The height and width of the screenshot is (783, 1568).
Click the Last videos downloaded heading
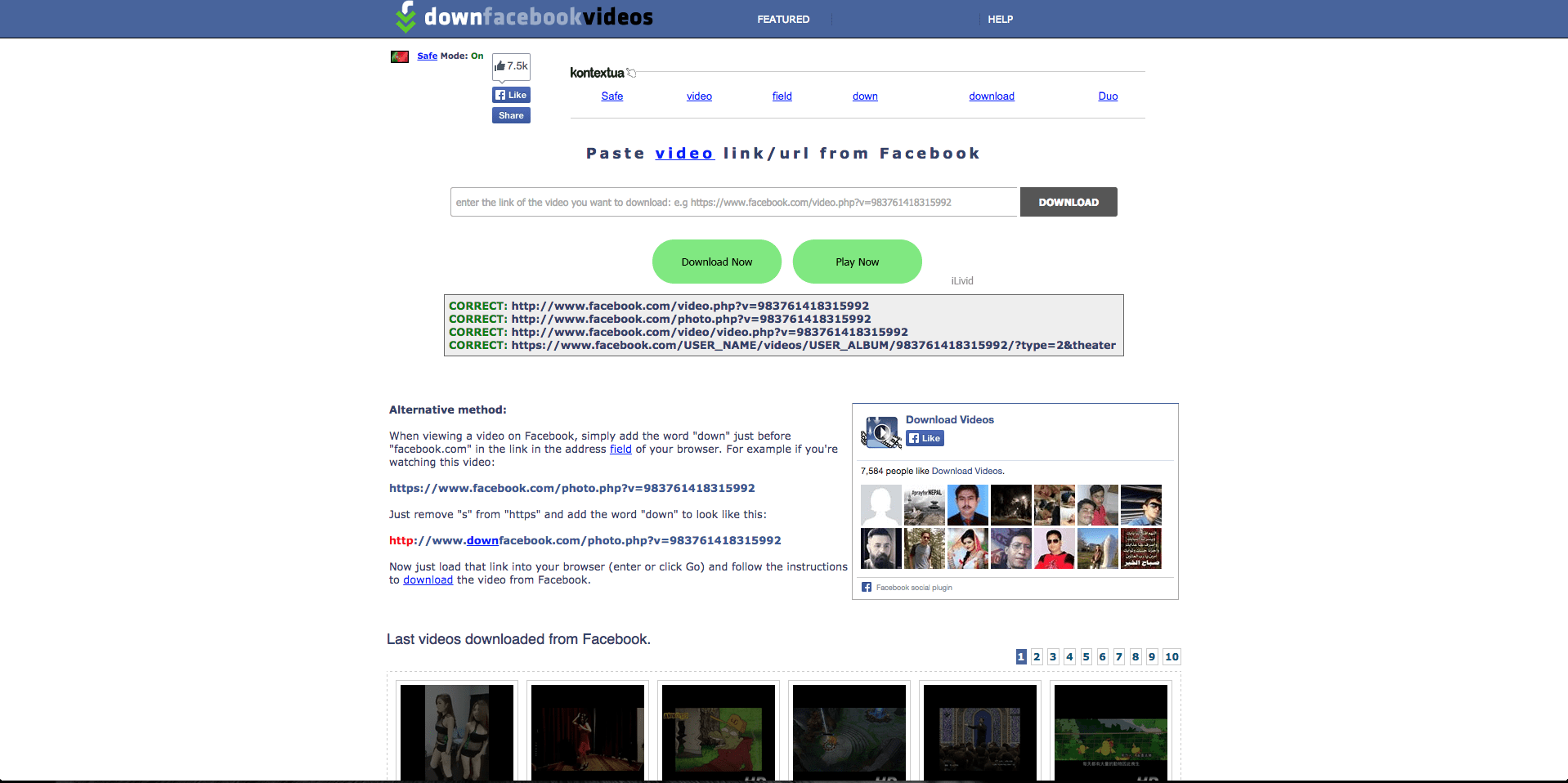coord(518,639)
